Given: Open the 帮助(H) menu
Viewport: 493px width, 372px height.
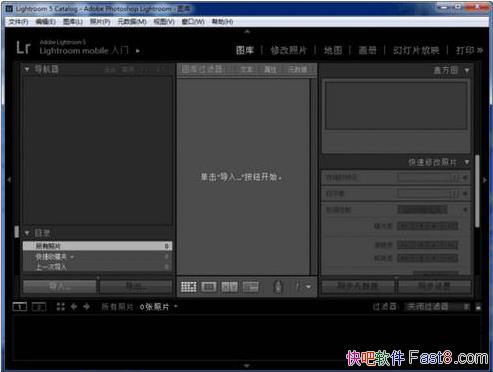Looking at the screenshot, I should click(222, 22).
